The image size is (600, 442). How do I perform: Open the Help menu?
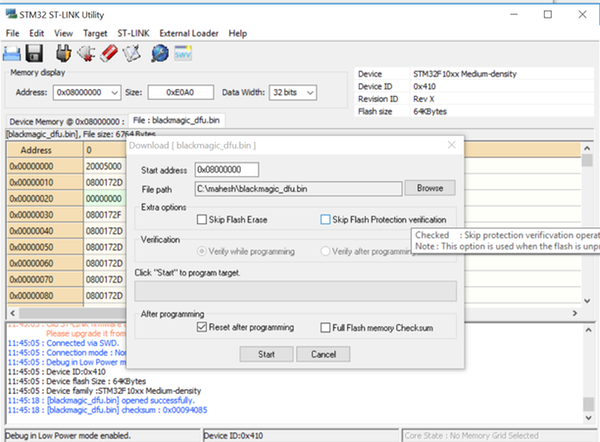click(x=238, y=33)
